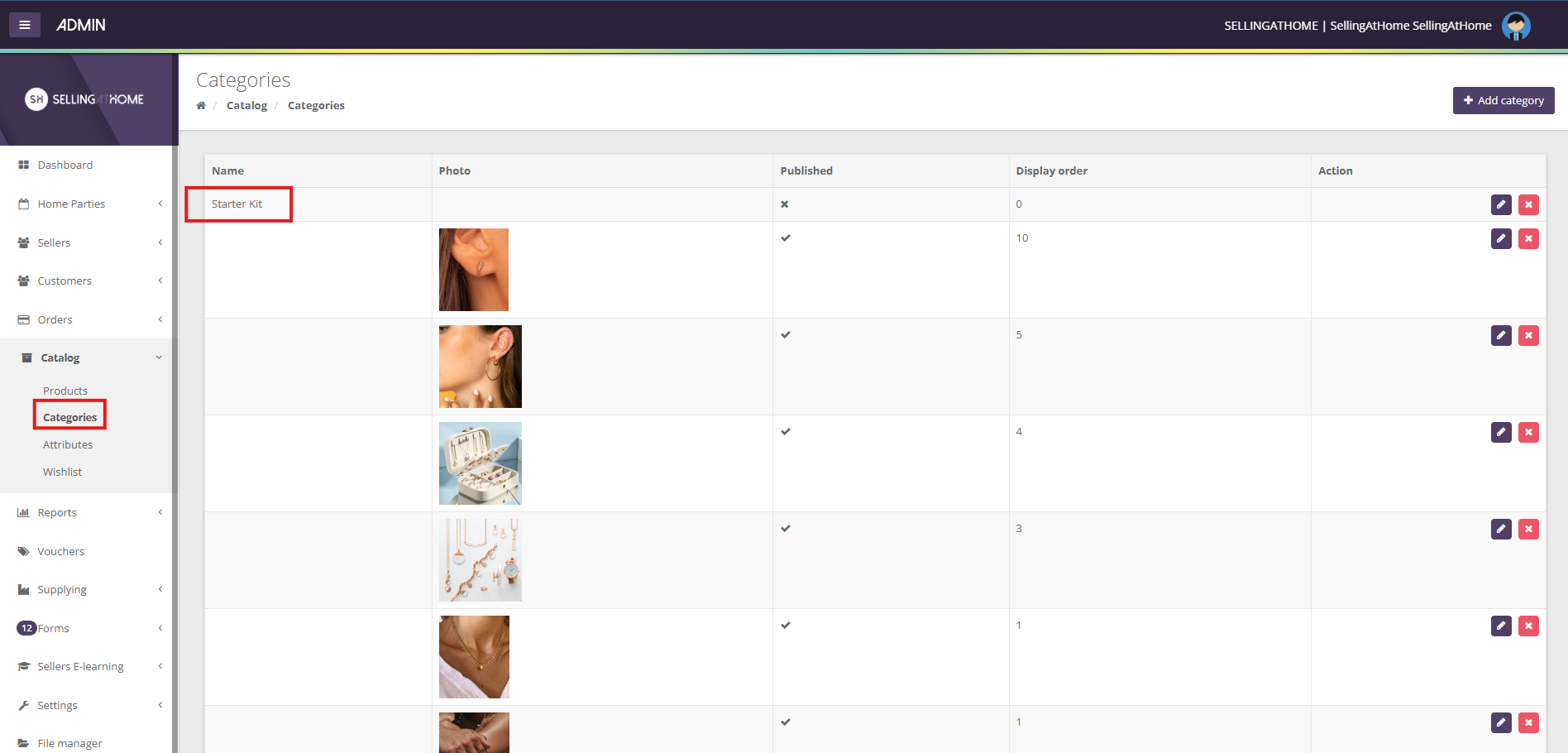The image size is (1568, 753).
Task: Expand the Reports menu chevron
Action: click(160, 512)
